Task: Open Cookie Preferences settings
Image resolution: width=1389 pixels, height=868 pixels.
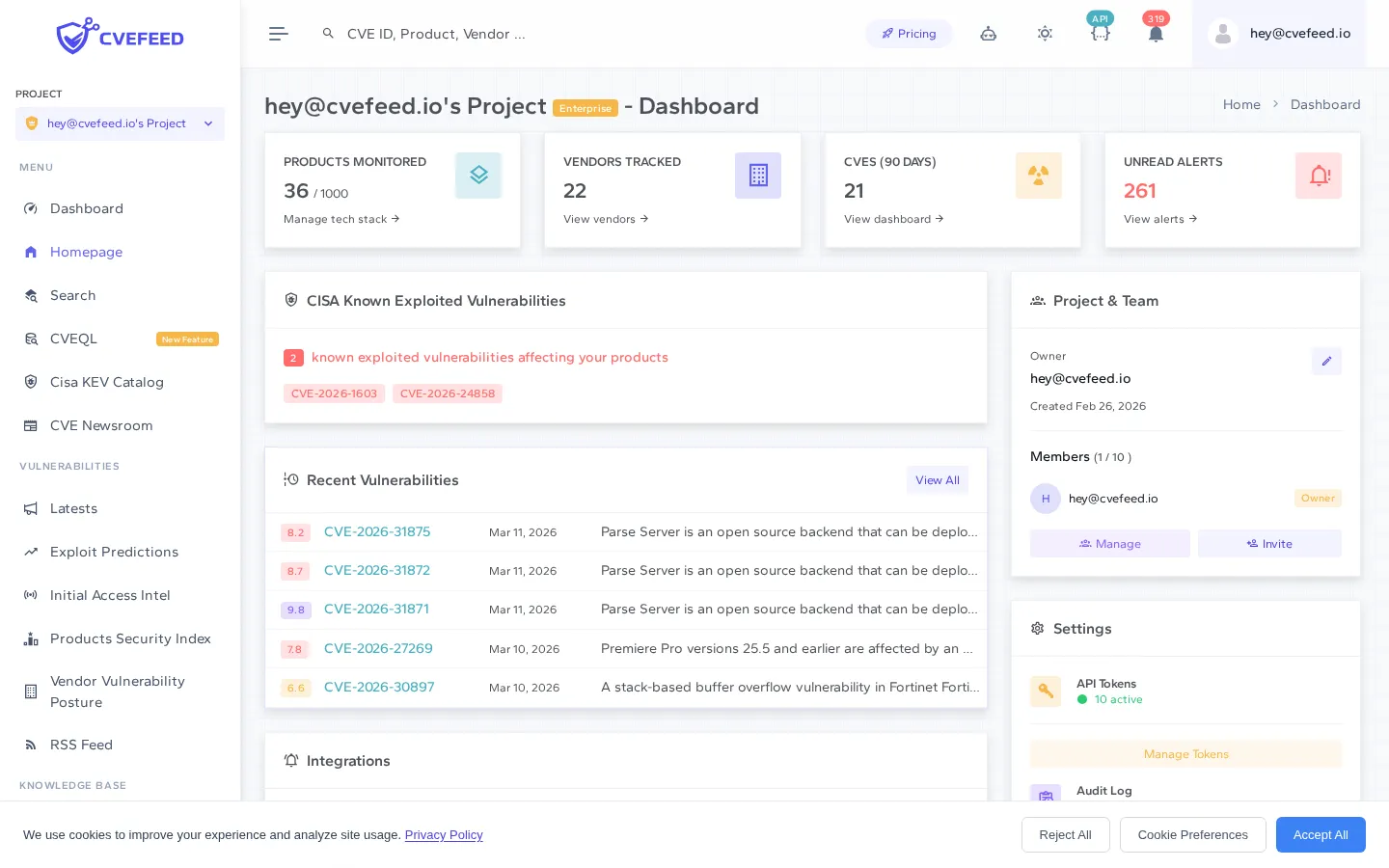Action: (x=1193, y=835)
